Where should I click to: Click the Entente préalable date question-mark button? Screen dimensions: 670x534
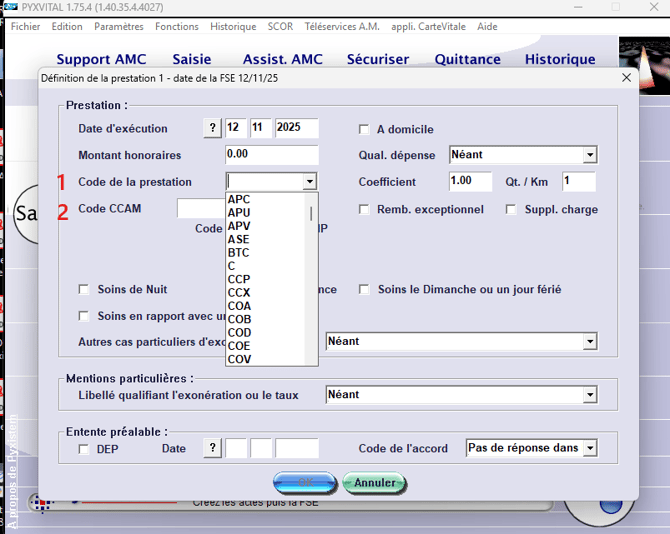212,448
